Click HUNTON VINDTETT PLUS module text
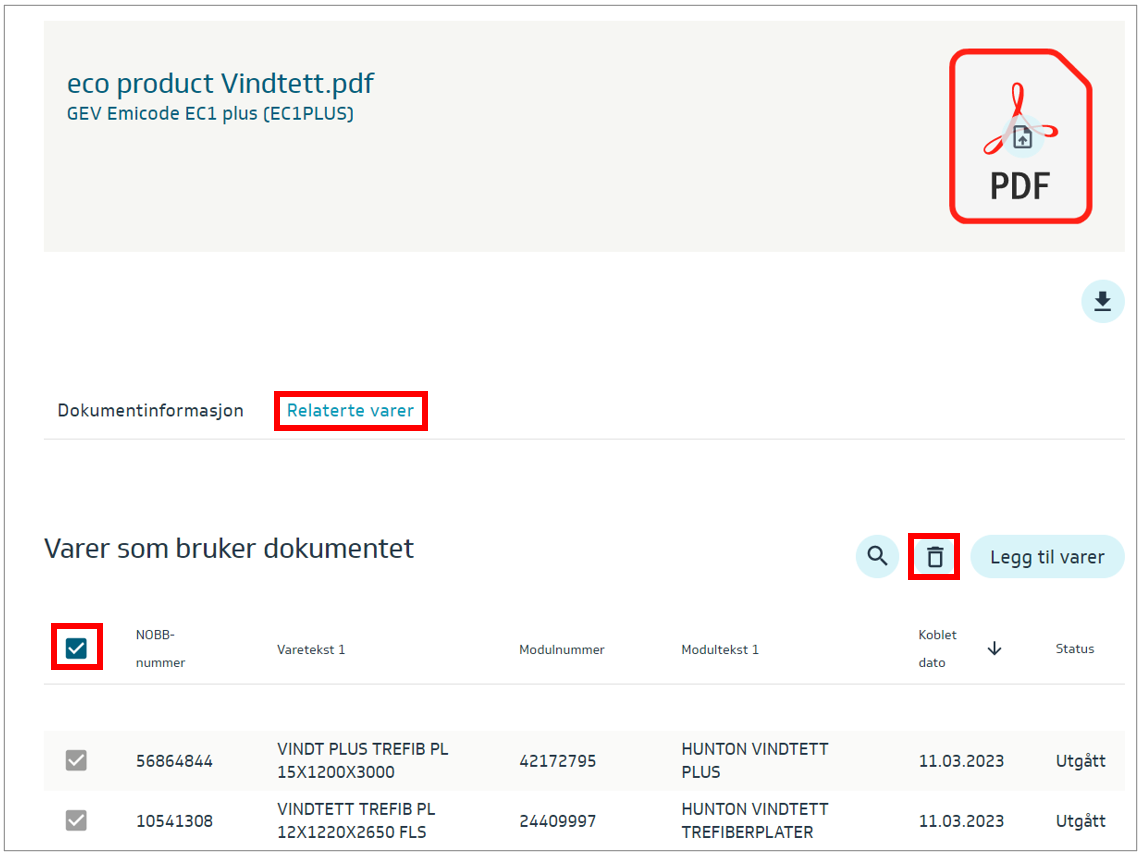The height and width of the screenshot is (856, 1147). pyautogui.click(x=754, y=760)
